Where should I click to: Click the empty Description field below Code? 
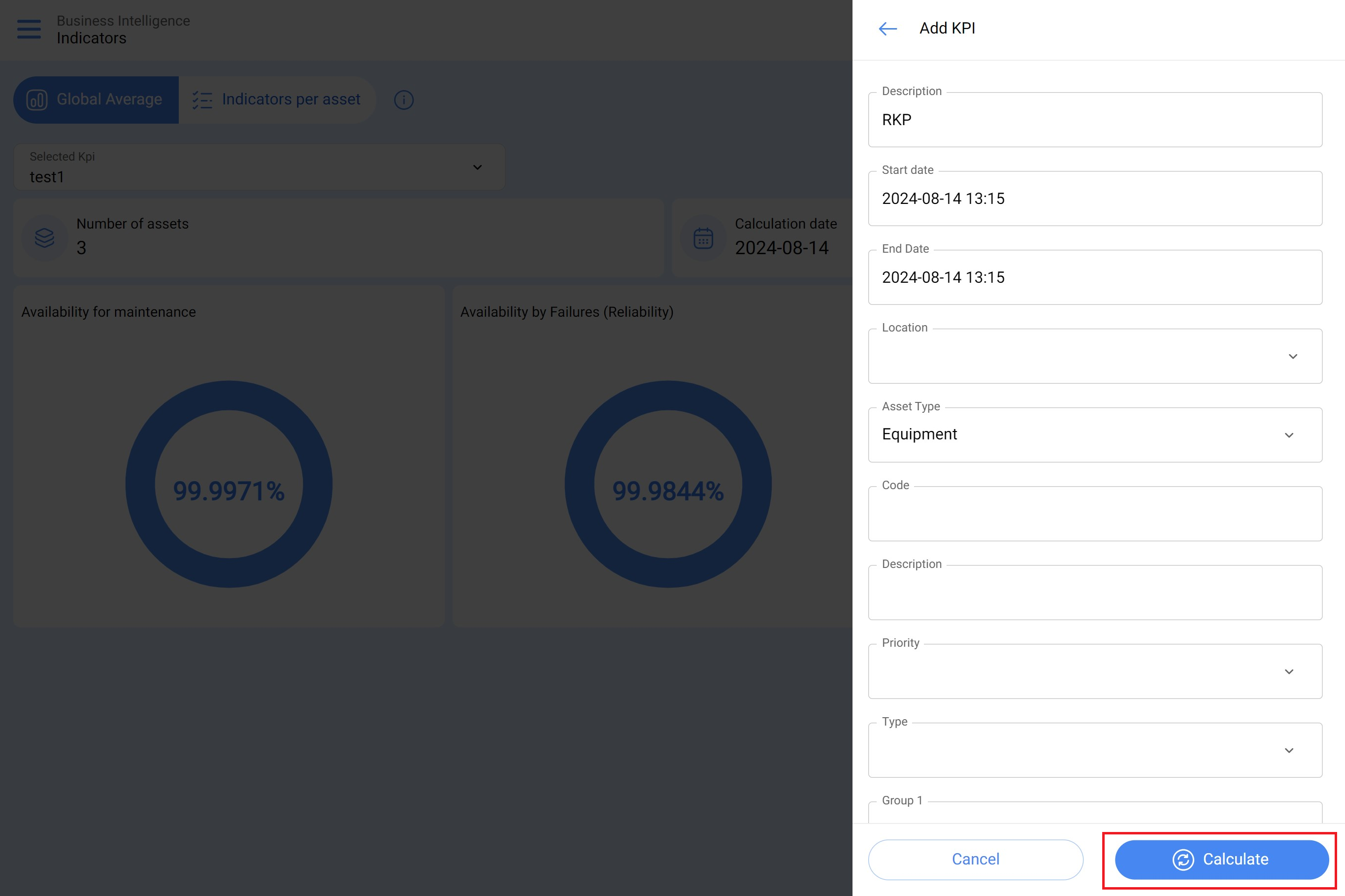pos(1095,593)
